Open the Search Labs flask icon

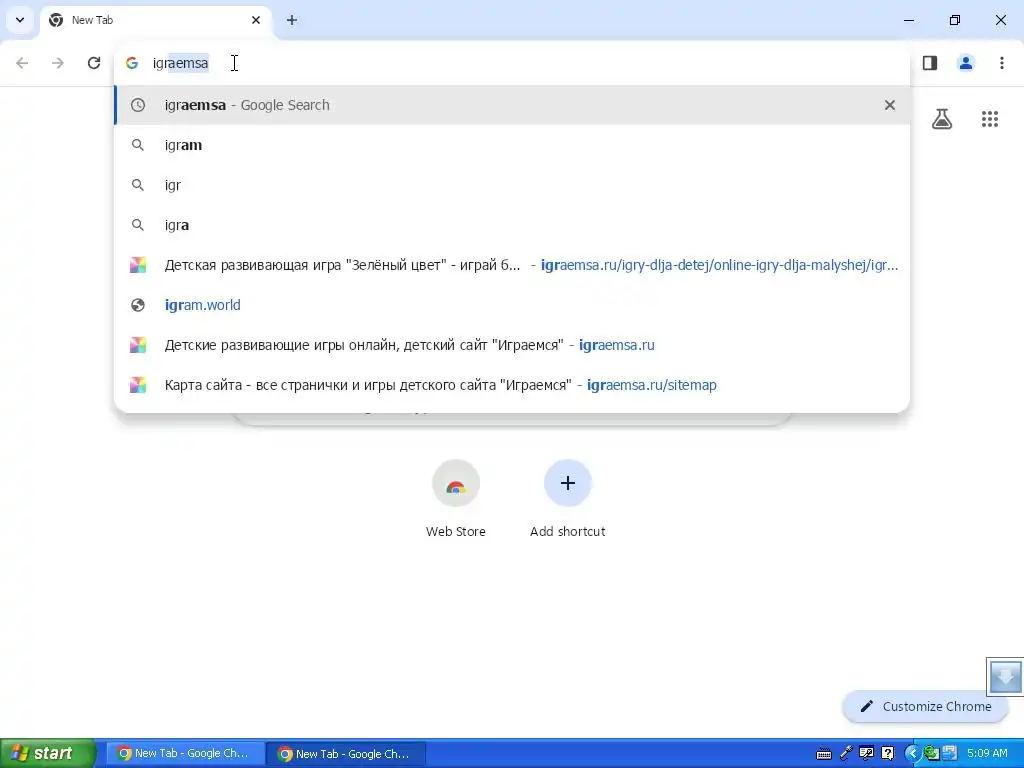[x=942, y=119]
